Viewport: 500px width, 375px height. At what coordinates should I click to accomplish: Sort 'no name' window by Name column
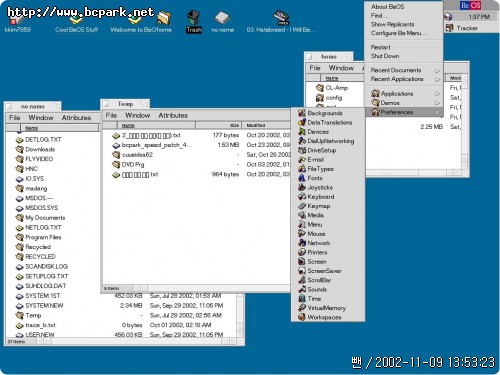60,128
